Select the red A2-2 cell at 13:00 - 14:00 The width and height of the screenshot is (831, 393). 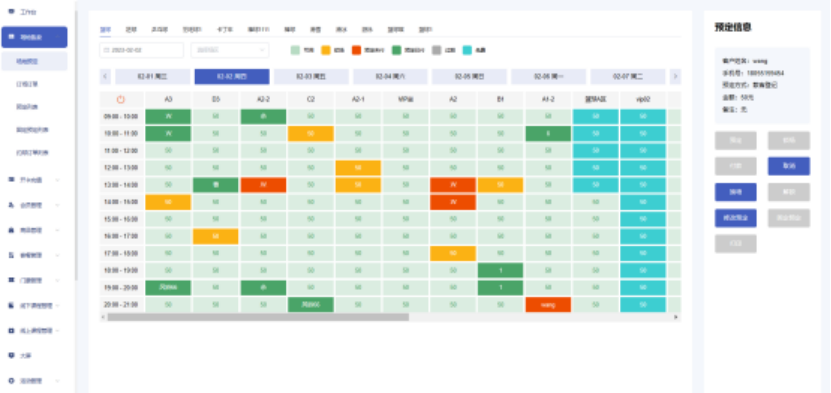263,185
